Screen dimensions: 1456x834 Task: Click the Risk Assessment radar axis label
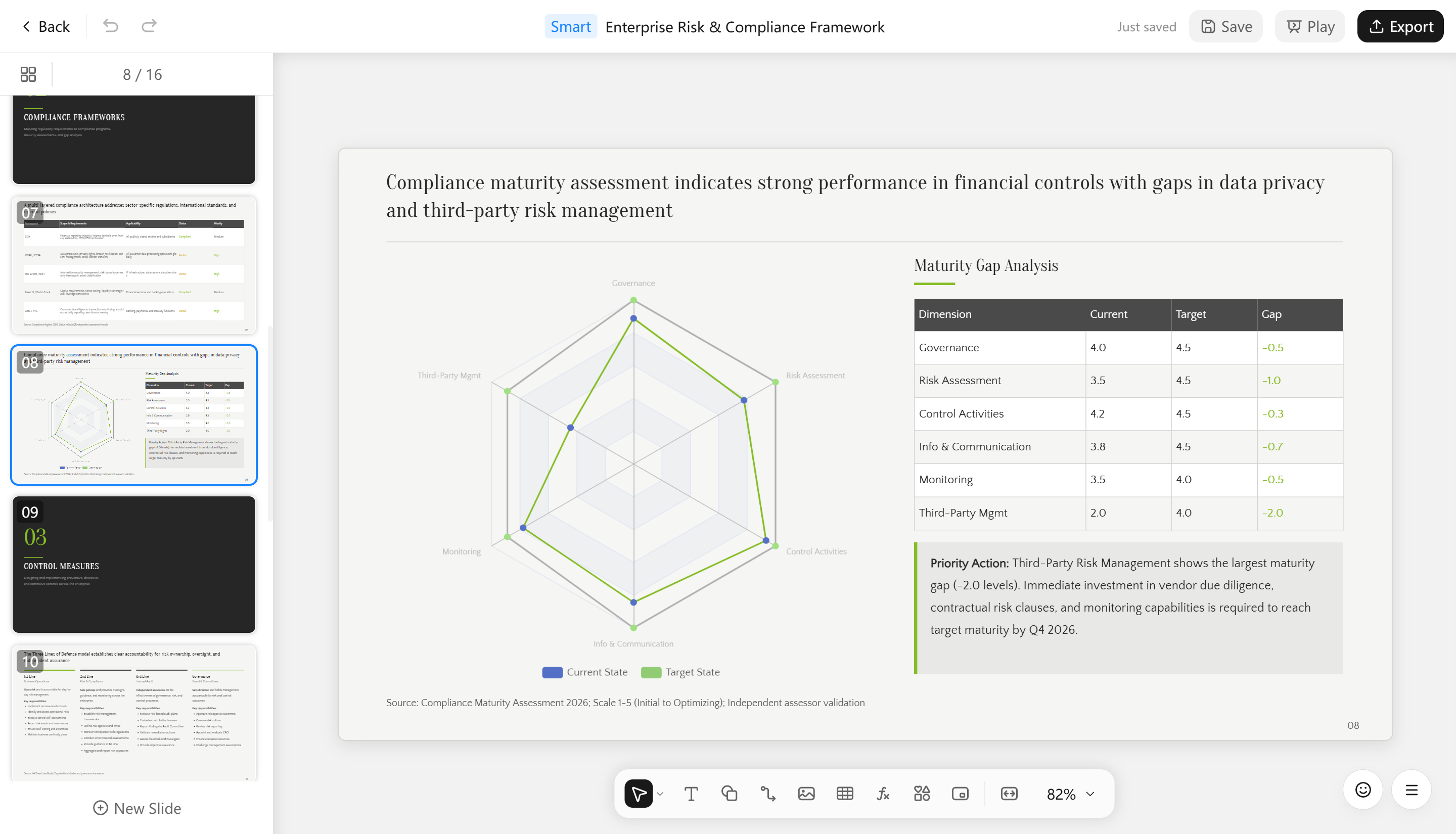click(x=815, y=375)
